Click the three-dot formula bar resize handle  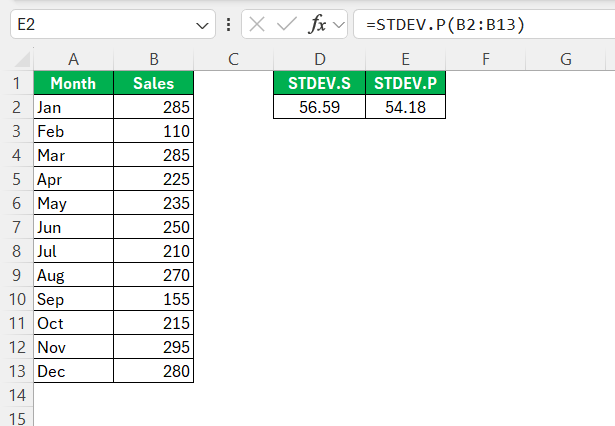pyautogui.click(x=228, y=25)
